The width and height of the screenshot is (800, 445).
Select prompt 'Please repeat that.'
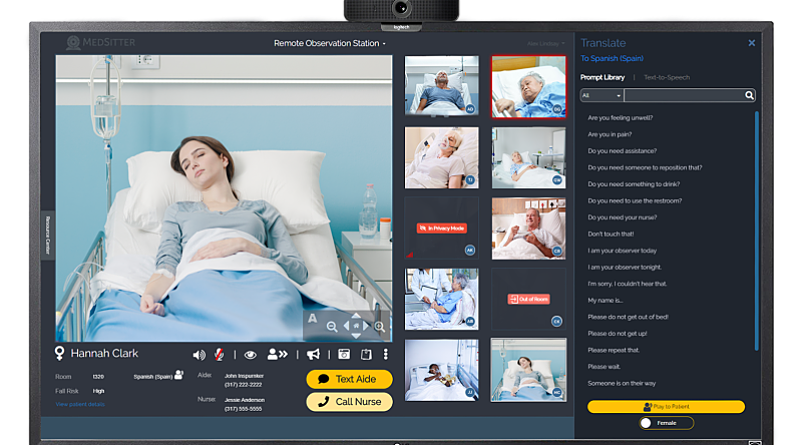(x=613, y=350)
